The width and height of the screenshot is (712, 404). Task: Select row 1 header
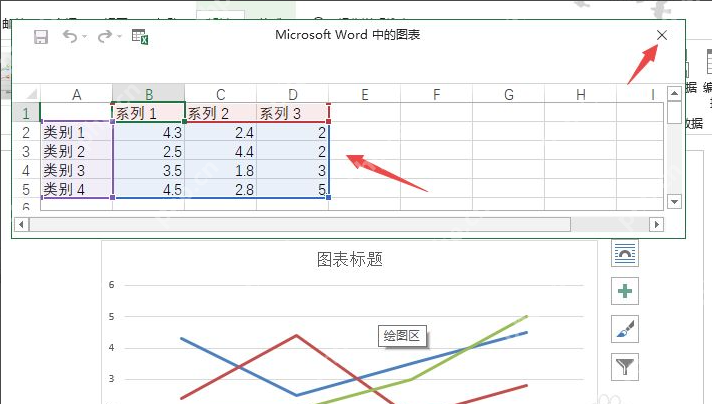[x=26, y=113]
